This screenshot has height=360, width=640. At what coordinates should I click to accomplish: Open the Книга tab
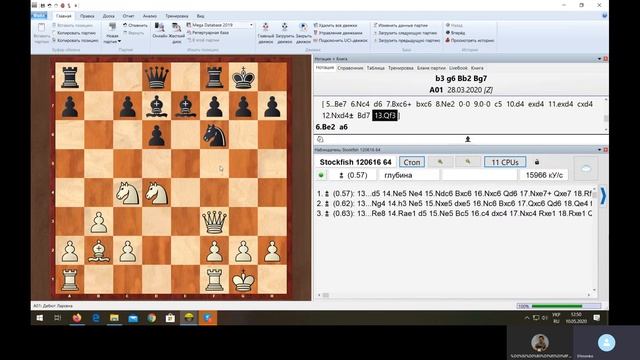(477, 68)
